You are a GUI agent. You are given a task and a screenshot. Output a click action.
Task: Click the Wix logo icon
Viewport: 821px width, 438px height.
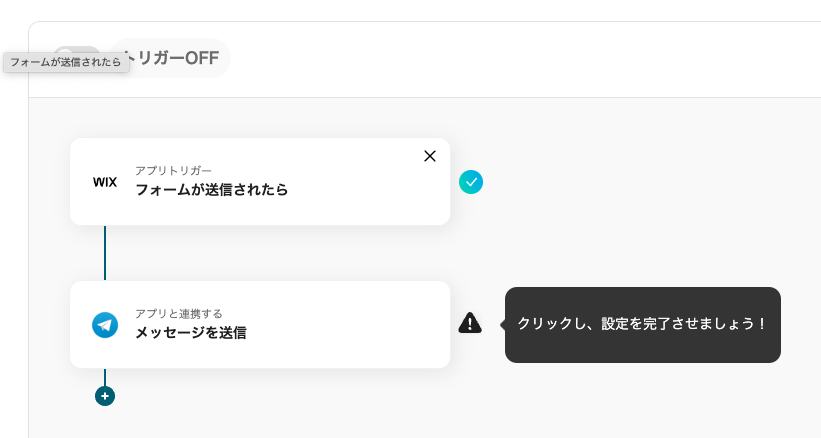[105, 182]
